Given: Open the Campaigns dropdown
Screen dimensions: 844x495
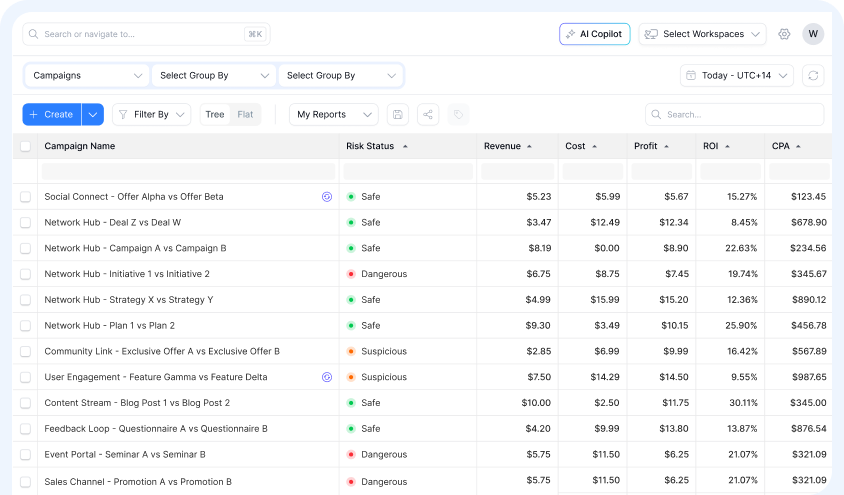Looking at the screenshot, I should pyautogui.click(x=87, y=75).
